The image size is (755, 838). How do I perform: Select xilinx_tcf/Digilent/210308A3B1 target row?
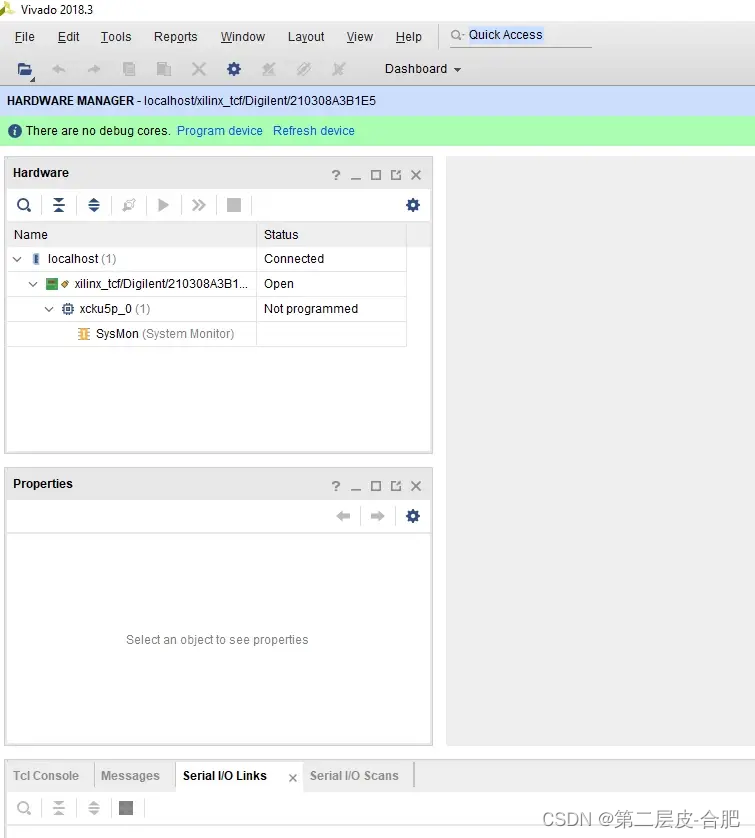coord(161,284)
